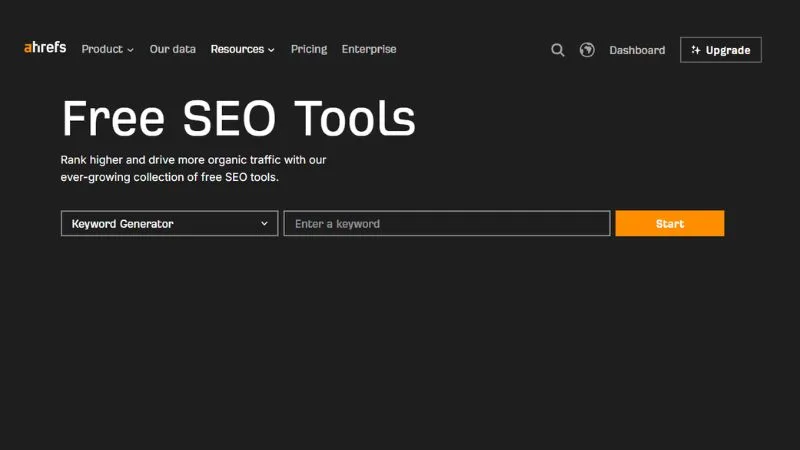This screenshot has height=450, width=800.
Task: Expand the Product menu
Action: (x=108, y=49)
